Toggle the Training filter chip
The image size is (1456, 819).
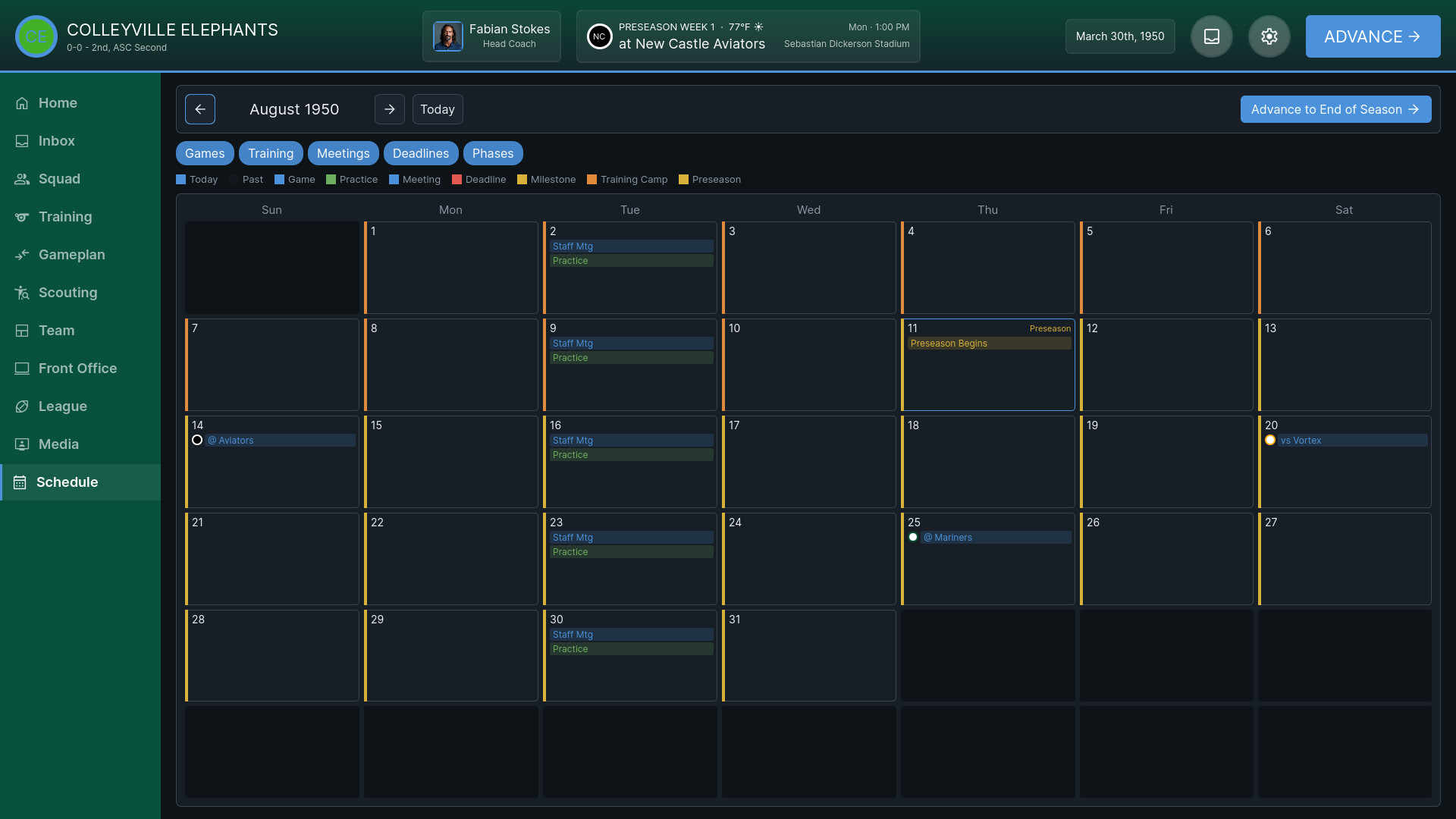[x=271, y=153]
